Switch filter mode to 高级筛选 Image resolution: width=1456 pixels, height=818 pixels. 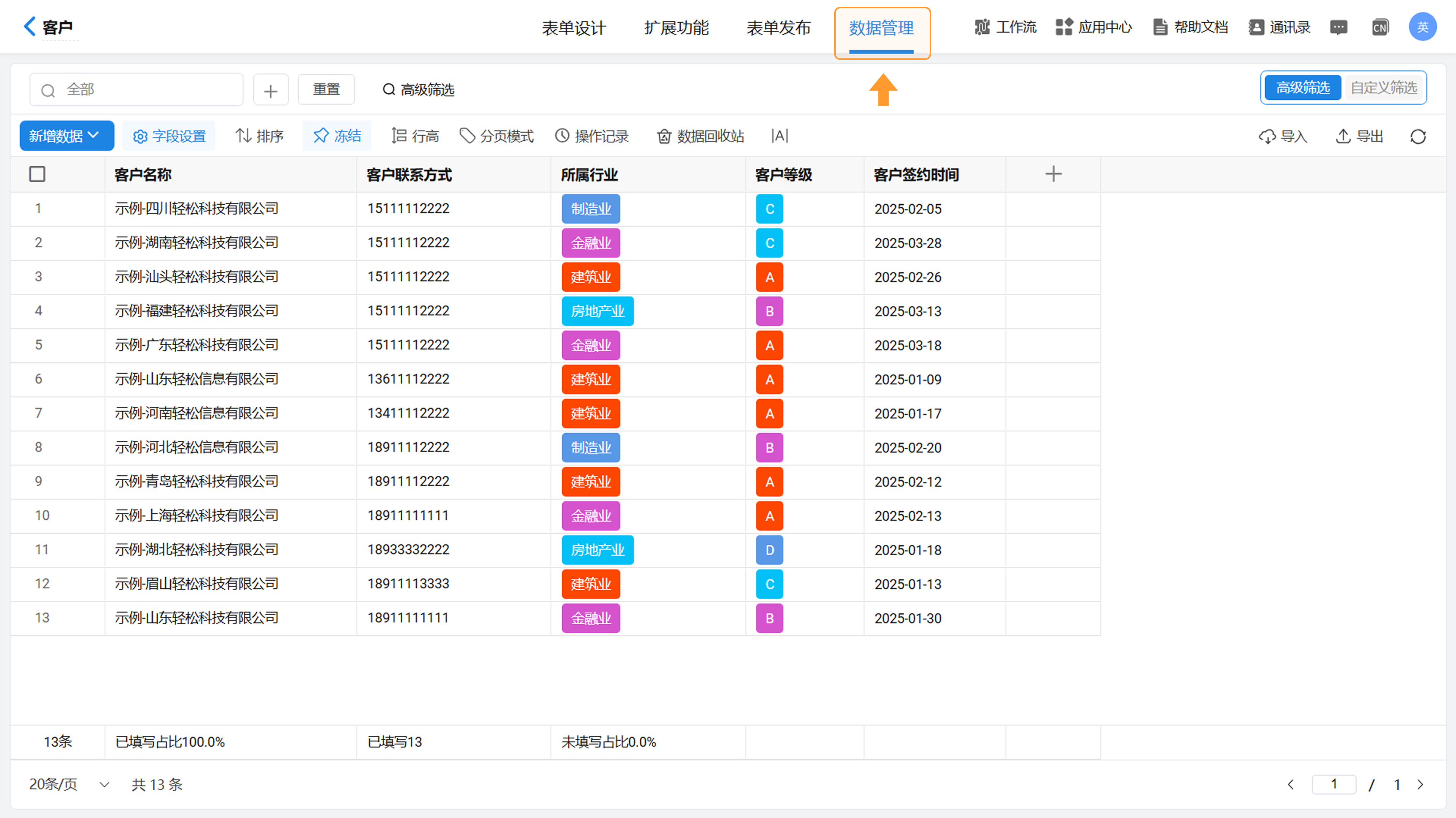(x=1303, y=88)
